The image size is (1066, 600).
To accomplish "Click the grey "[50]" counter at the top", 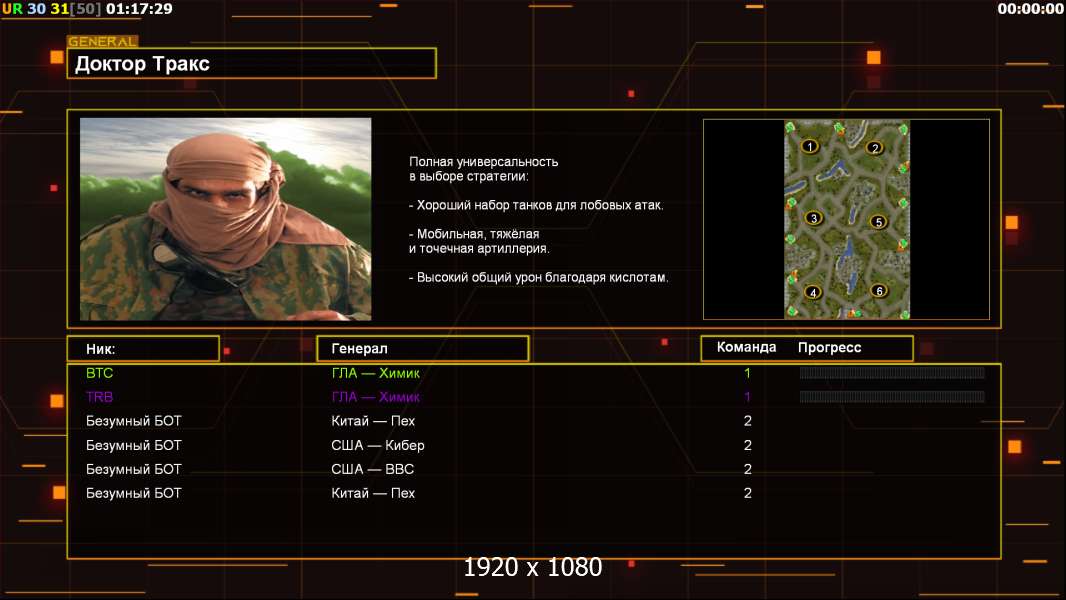I will click(86, 9).
